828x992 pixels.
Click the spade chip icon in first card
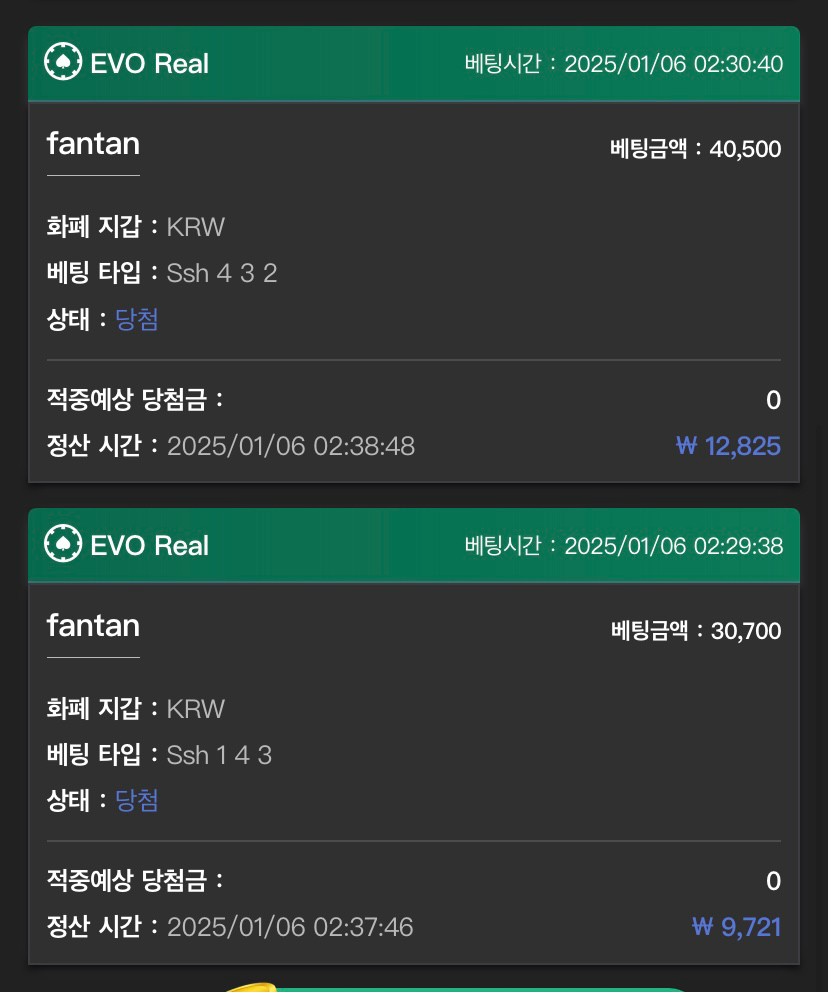pyautogui.click(x=63, y=62)
